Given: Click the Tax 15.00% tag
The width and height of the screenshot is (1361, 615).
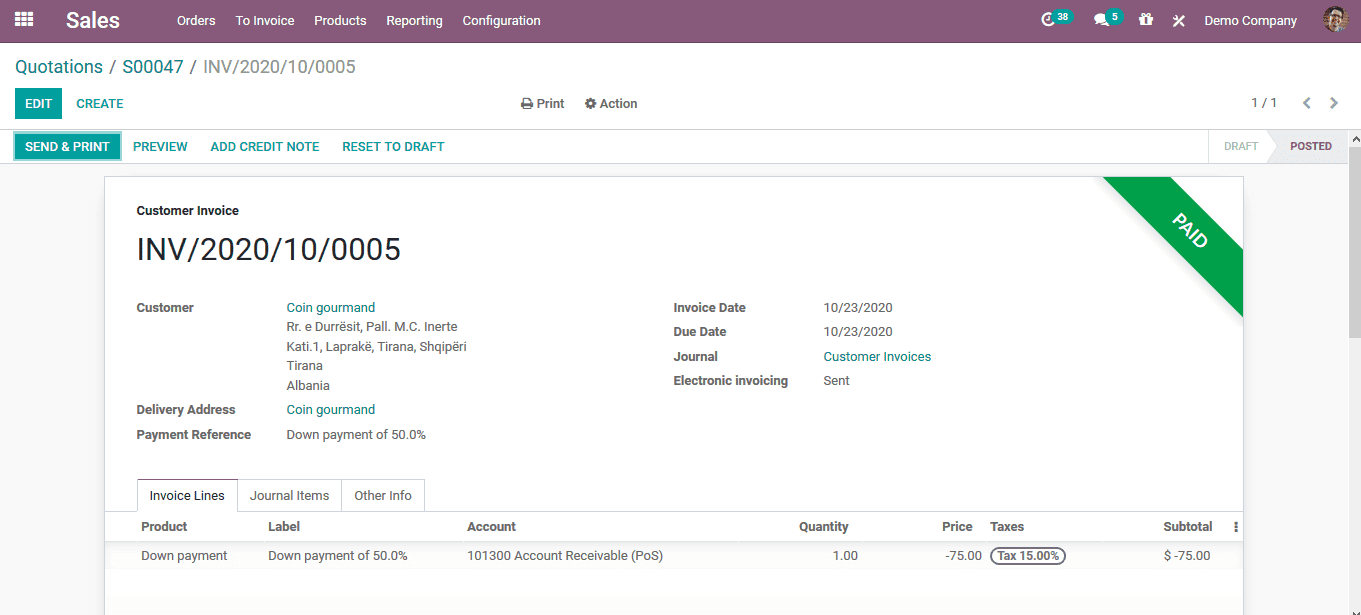Looking at the screenshot, I should [1028, 556].
